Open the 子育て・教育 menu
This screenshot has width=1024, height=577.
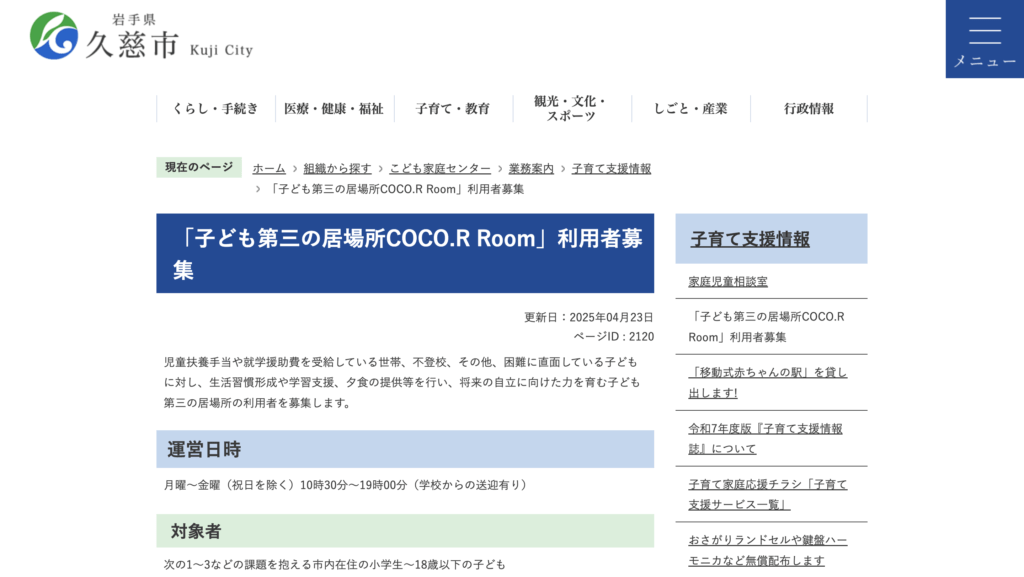pos(455,108)
